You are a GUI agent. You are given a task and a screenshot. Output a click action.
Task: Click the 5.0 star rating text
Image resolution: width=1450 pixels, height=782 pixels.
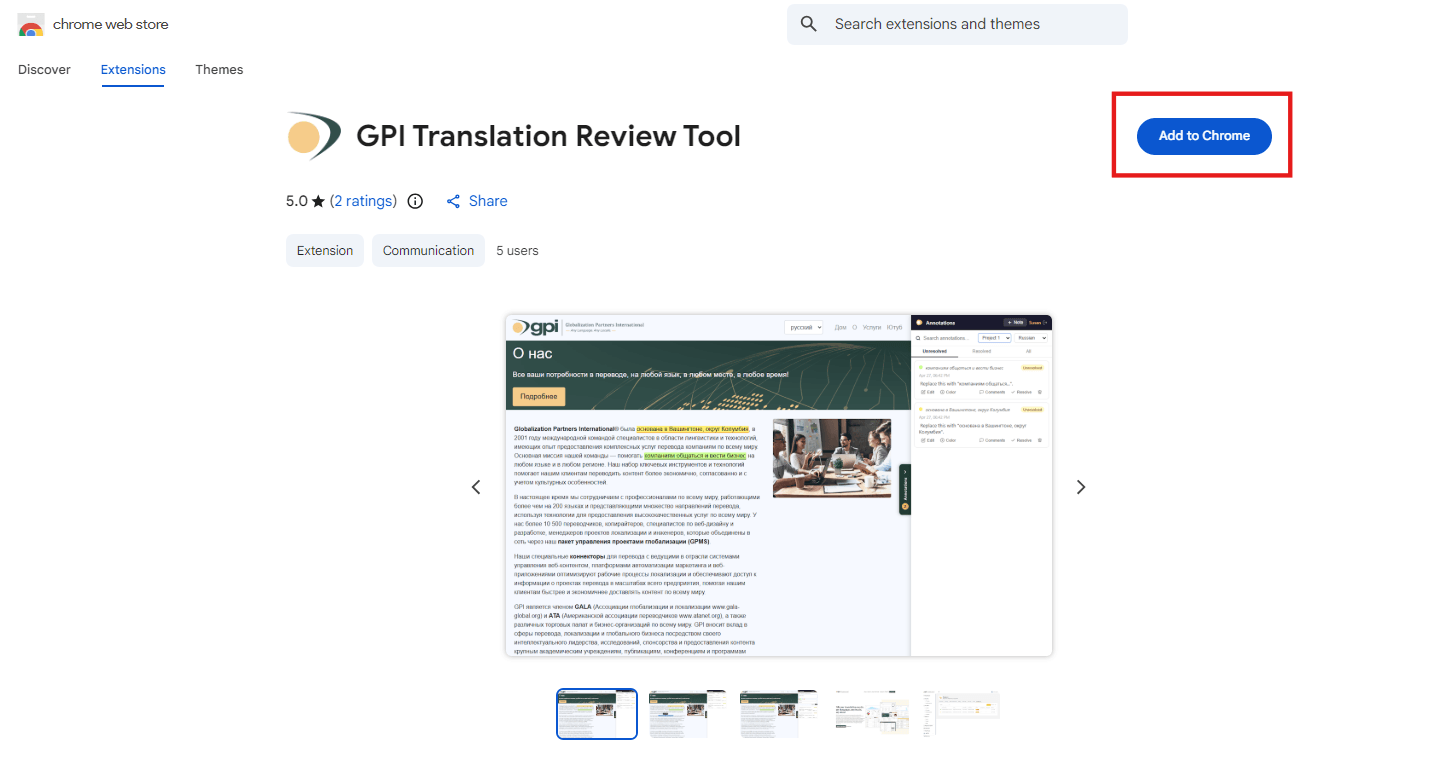point(305,201)
